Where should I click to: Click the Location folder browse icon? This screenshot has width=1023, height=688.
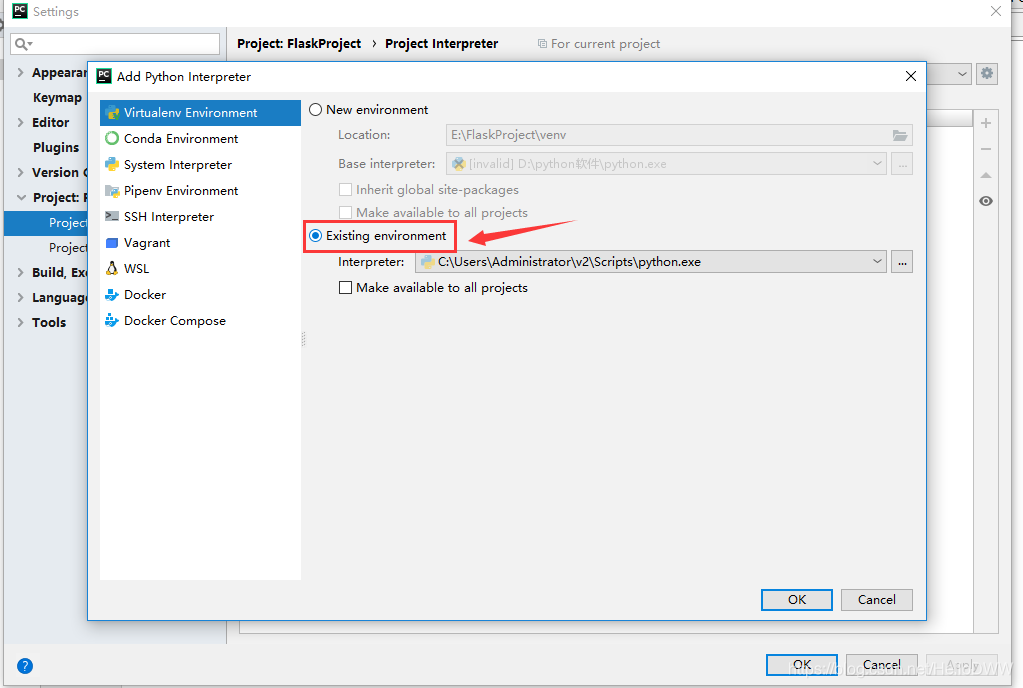point(900,135)
